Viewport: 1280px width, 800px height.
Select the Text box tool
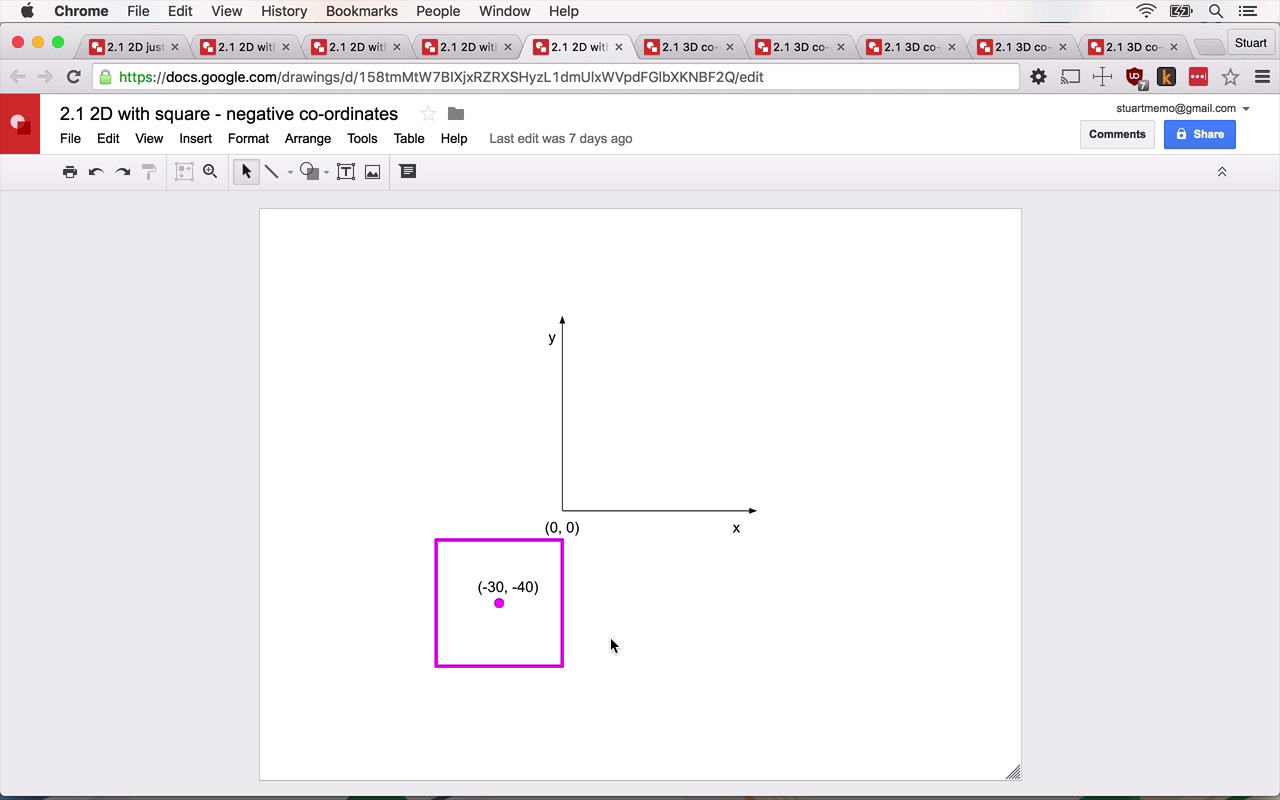coord(346,172)
